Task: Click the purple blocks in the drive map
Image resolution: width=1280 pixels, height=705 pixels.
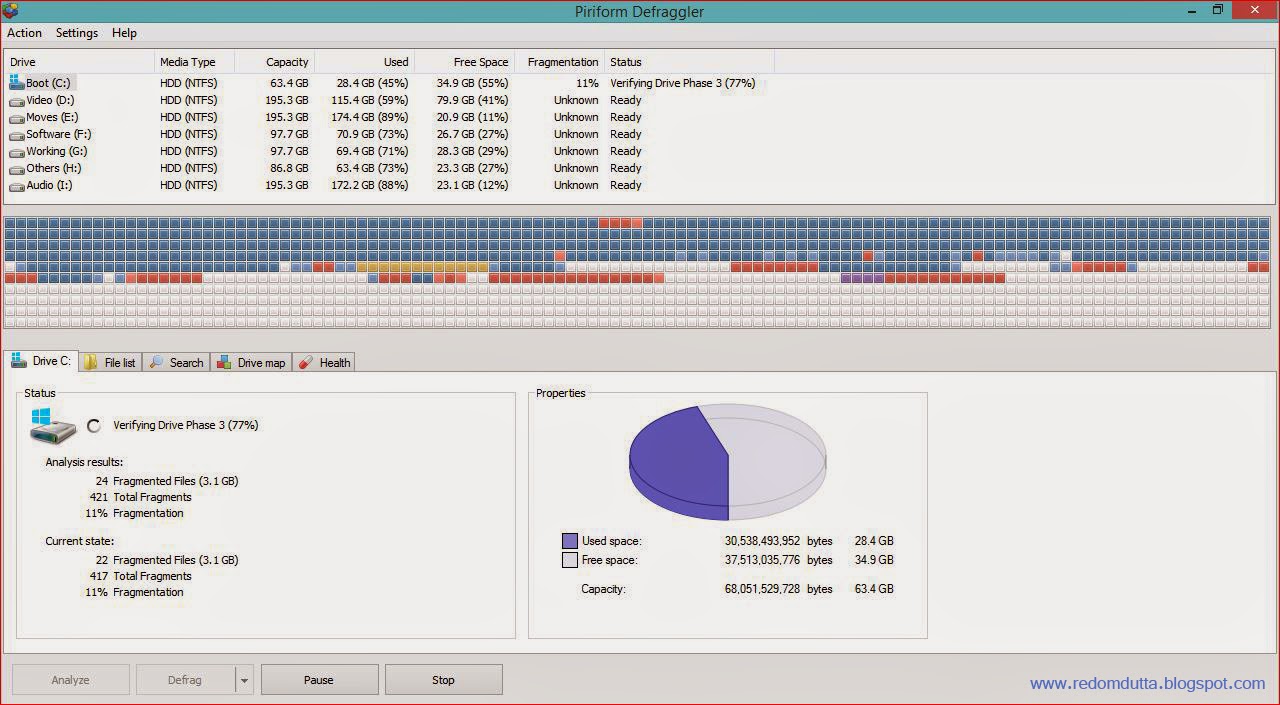Action: click(863, 278)
